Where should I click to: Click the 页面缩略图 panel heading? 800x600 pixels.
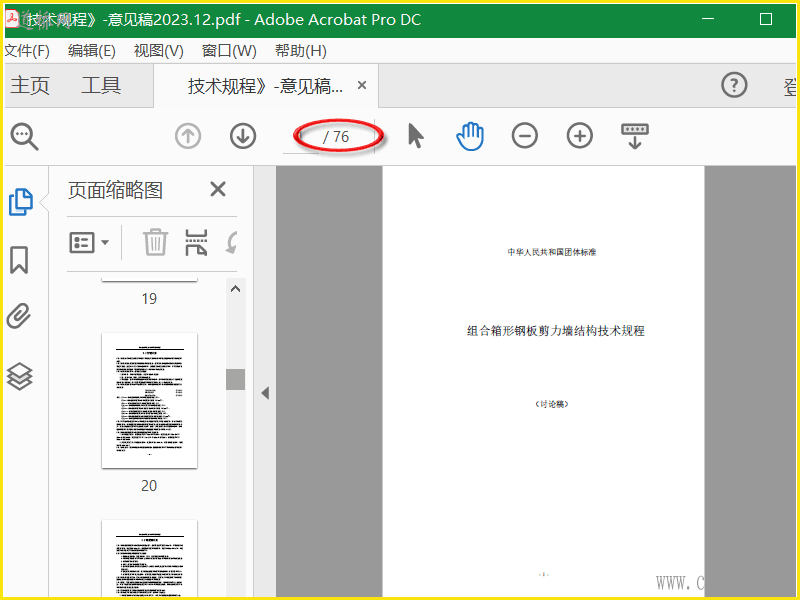click(115, 190)
